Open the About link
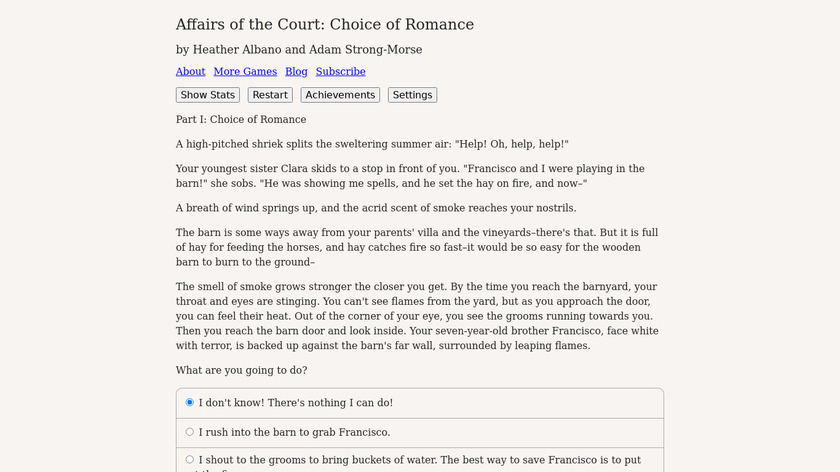Viewport: 840px width, 472px height. [190, 72]
